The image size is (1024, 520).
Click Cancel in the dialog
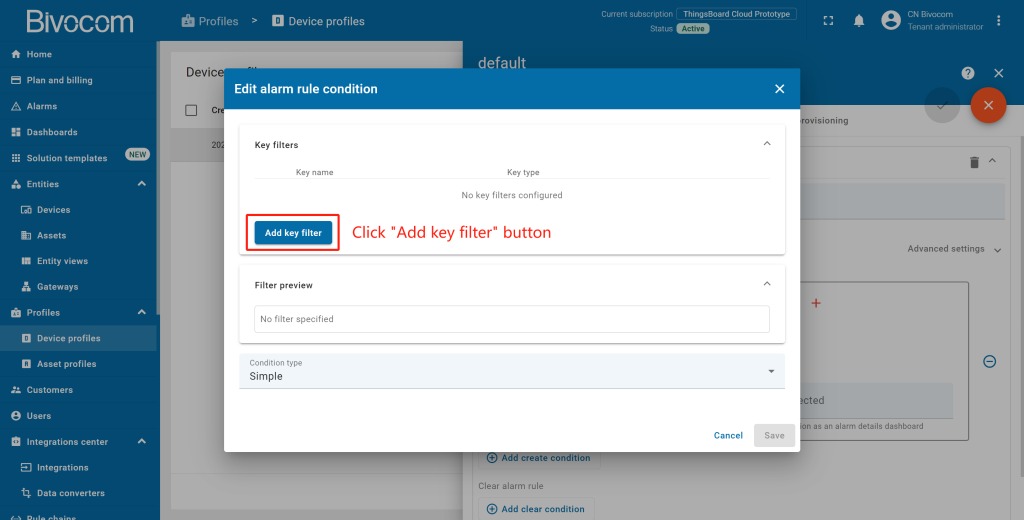[728, 436]
